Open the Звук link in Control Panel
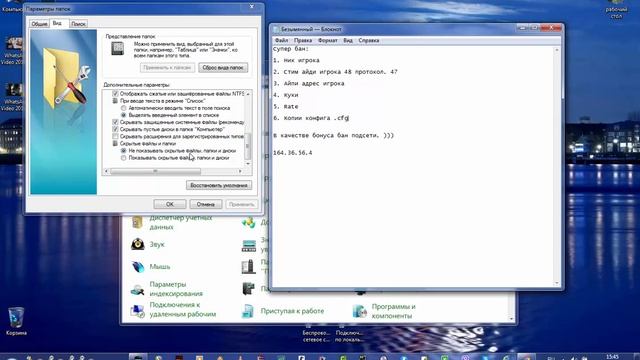The image size is (640, 360). pyautogui.click(x=157, y=244)
